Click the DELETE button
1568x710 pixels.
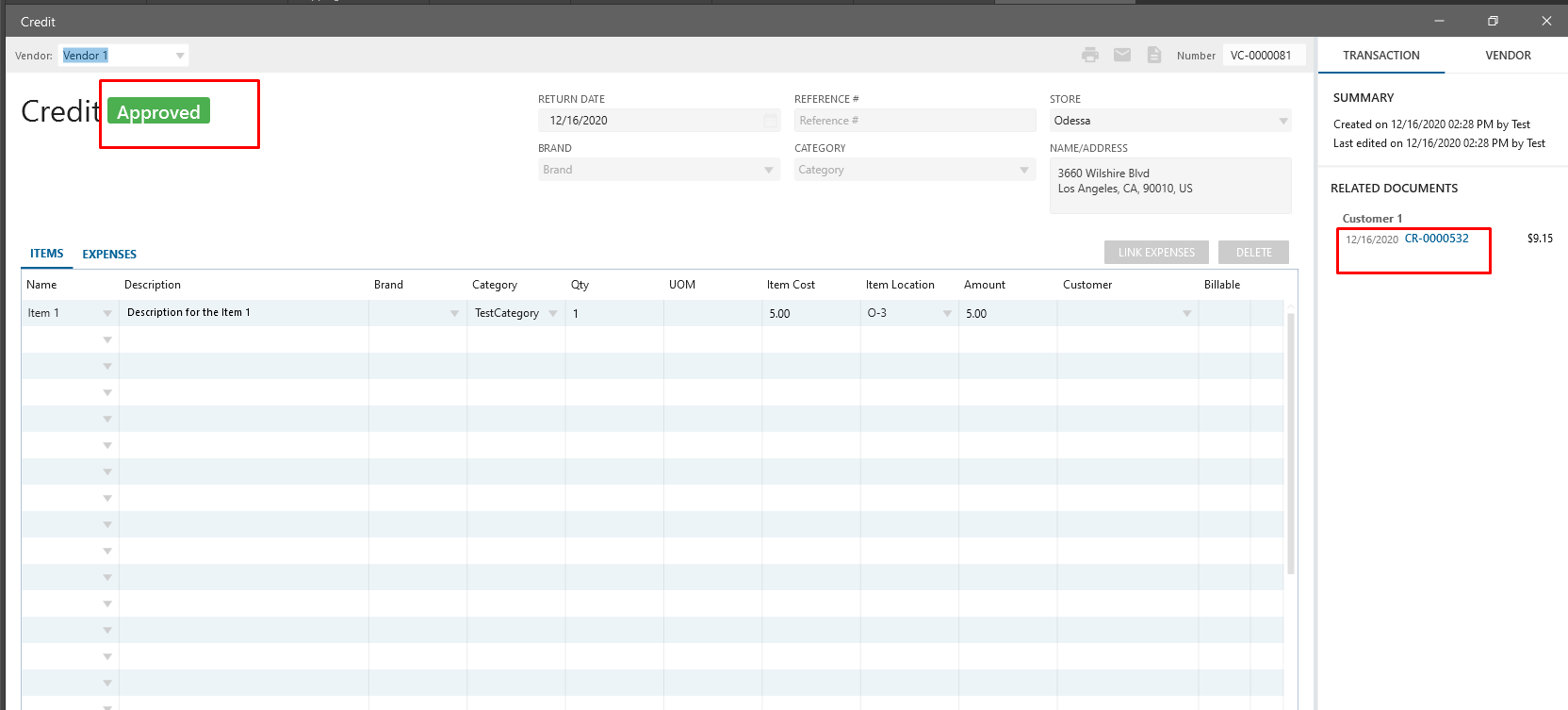pyautogui.click(x=1253, y=253)
